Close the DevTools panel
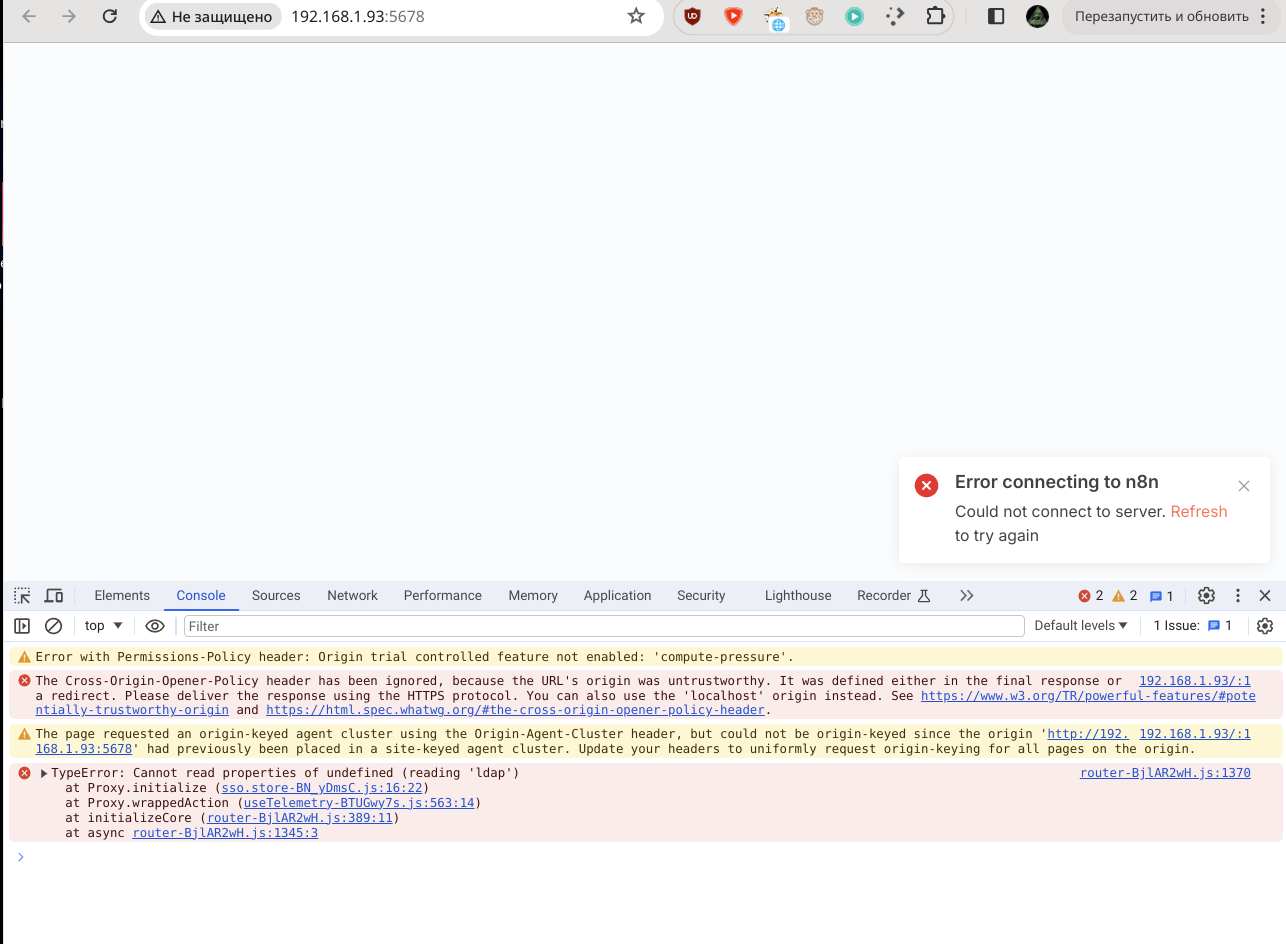The width and height of the screenshot is (1286, 944). 1265,596
